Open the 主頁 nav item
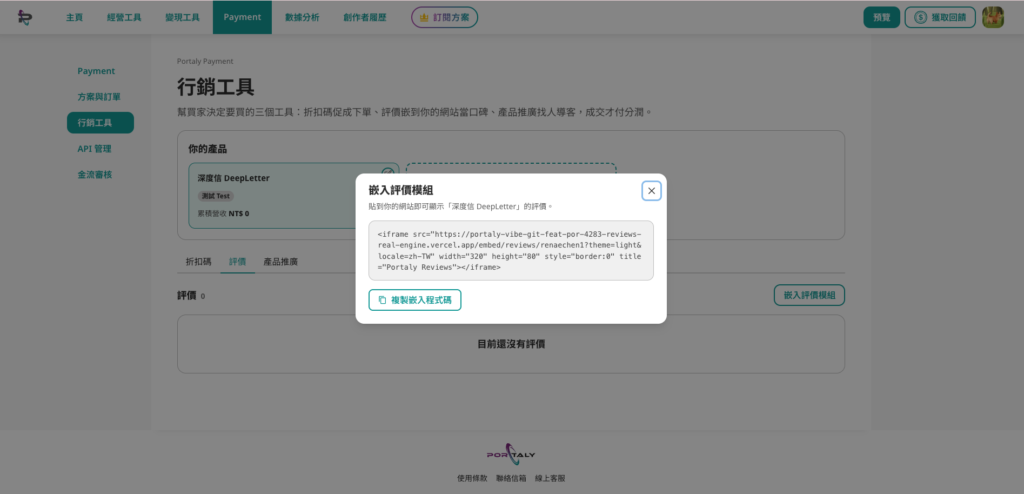 [74, 18]
